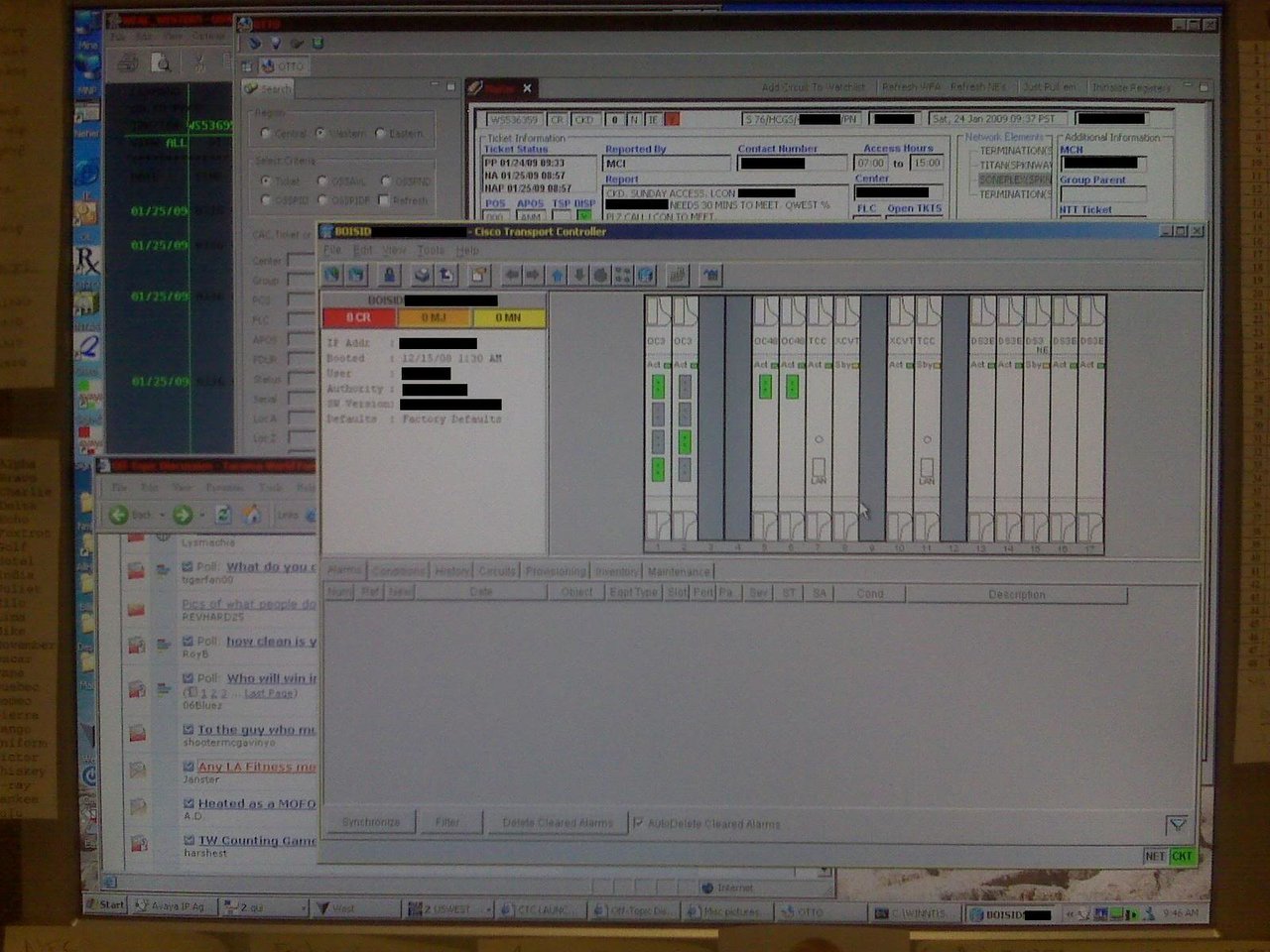
Task: Open 'Any LA Fitness' forum thread link
Action: pos(257,767)
